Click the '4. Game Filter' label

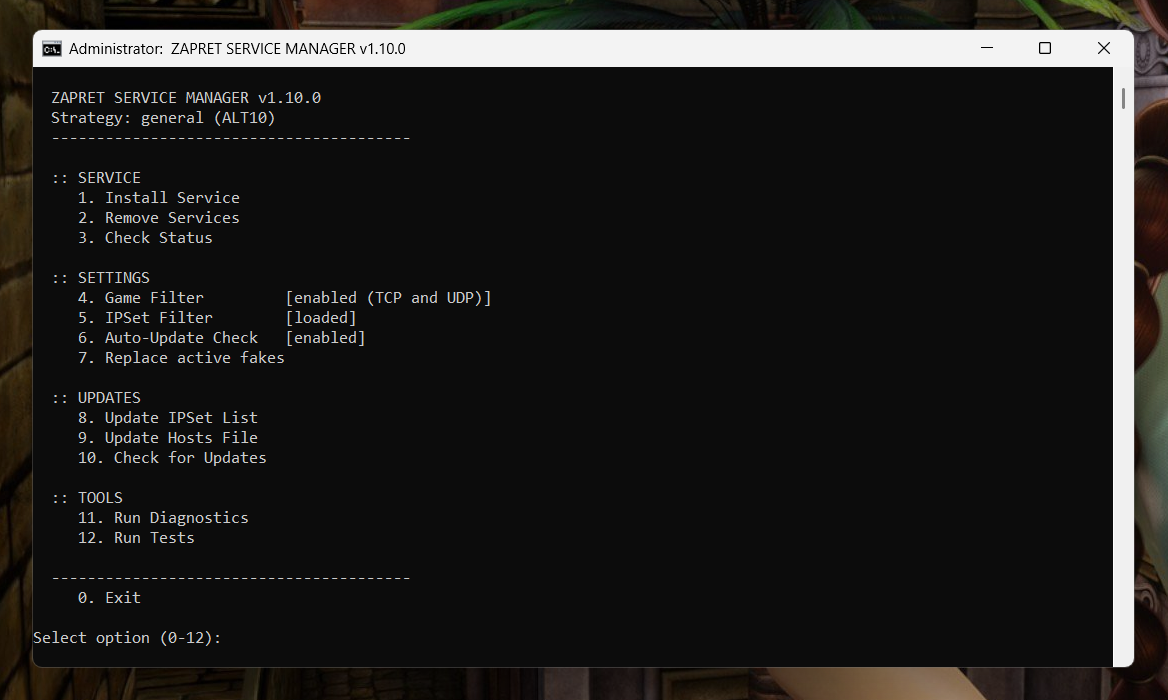pyautogui.click(x=141, y=297)
